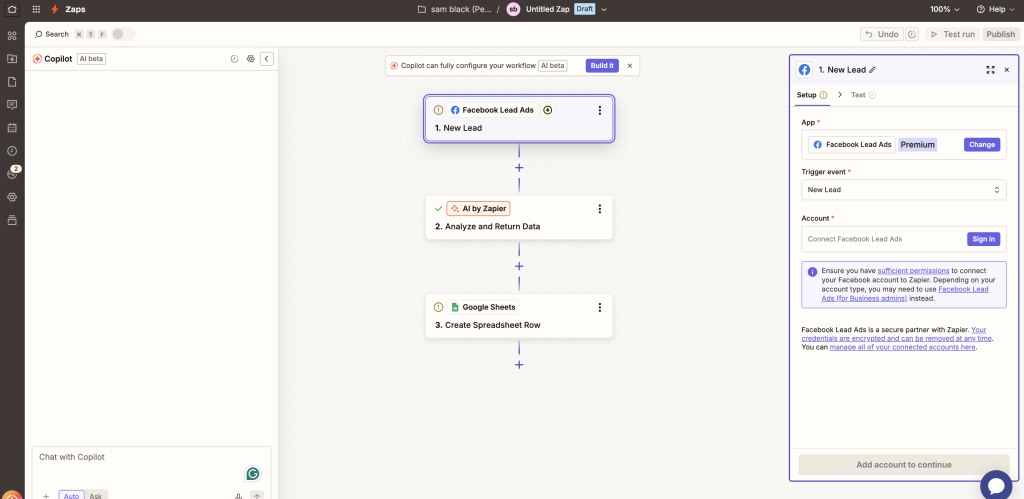Click Add account to continue button
Image resolution: width=1024 pixels, height=499 pixels.
[x=904, y=465]
